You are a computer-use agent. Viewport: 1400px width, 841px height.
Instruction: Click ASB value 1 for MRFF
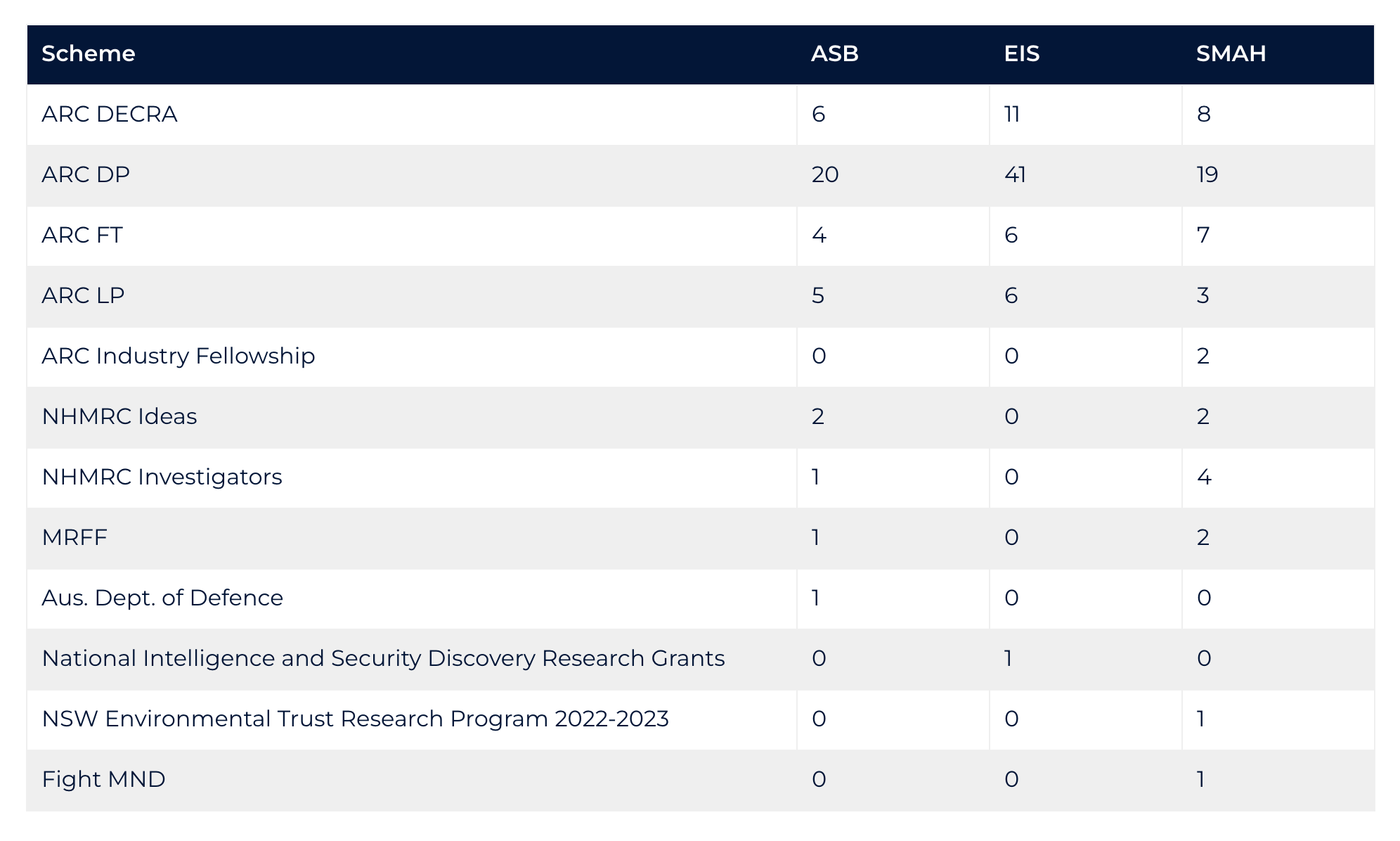pyautogui.click(x=816, y=537)
